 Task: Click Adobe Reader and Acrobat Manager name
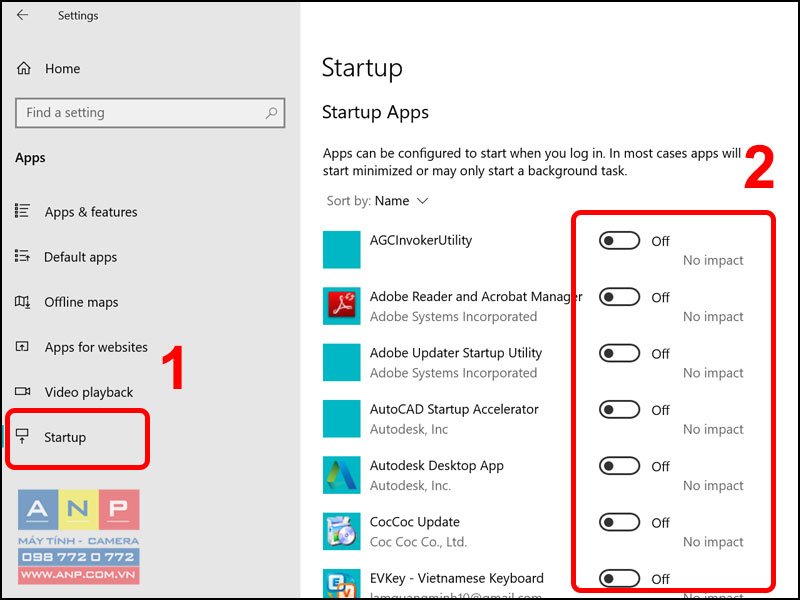[476, 296]
